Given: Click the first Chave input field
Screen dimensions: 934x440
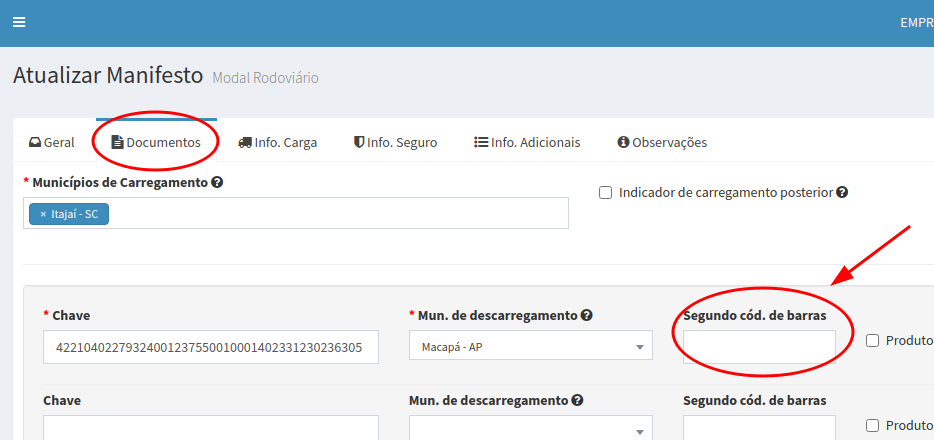Looking at the screenshot, I should click(x=210, y=347).
